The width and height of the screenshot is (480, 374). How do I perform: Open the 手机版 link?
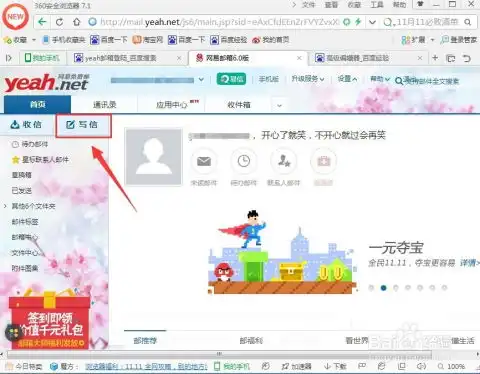tap(269, 79)
